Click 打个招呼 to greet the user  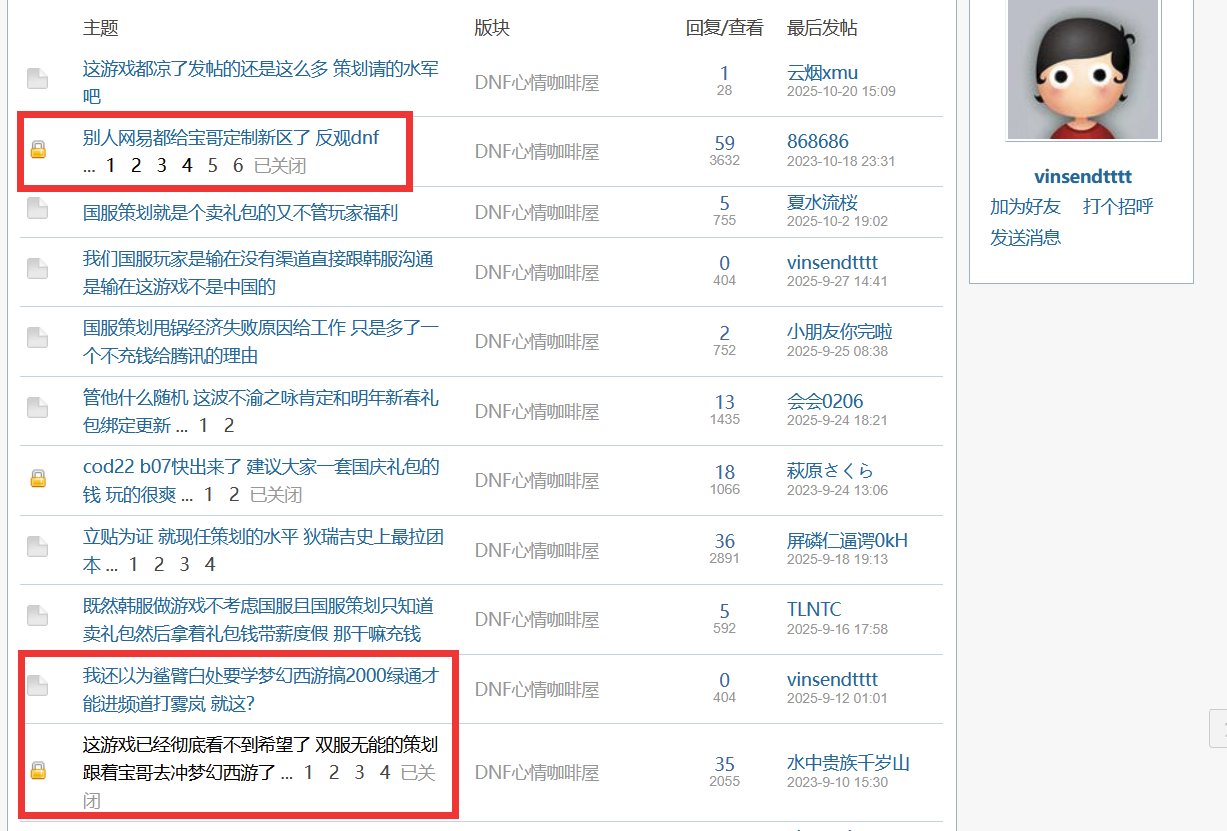click(1118, 207)
